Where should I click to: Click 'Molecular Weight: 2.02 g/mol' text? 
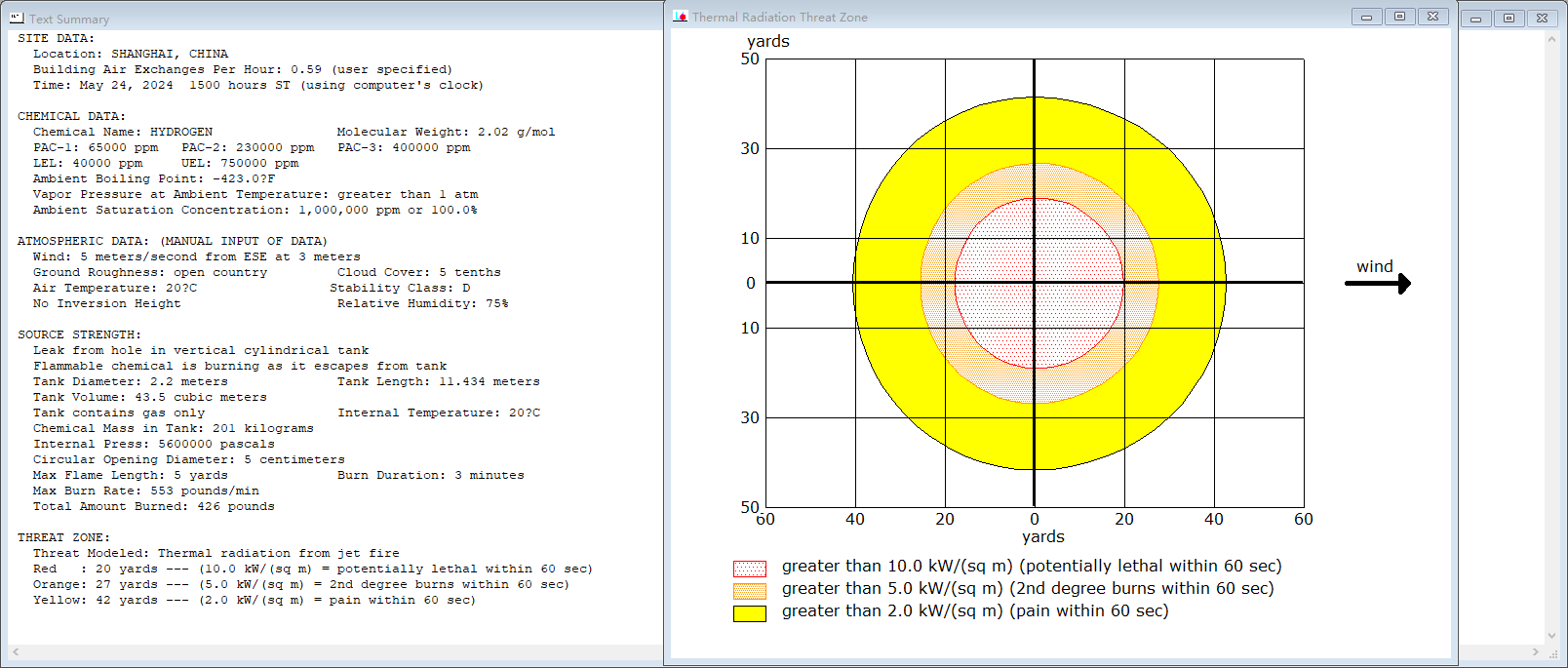pyautogui.click(x=447, y=132)
